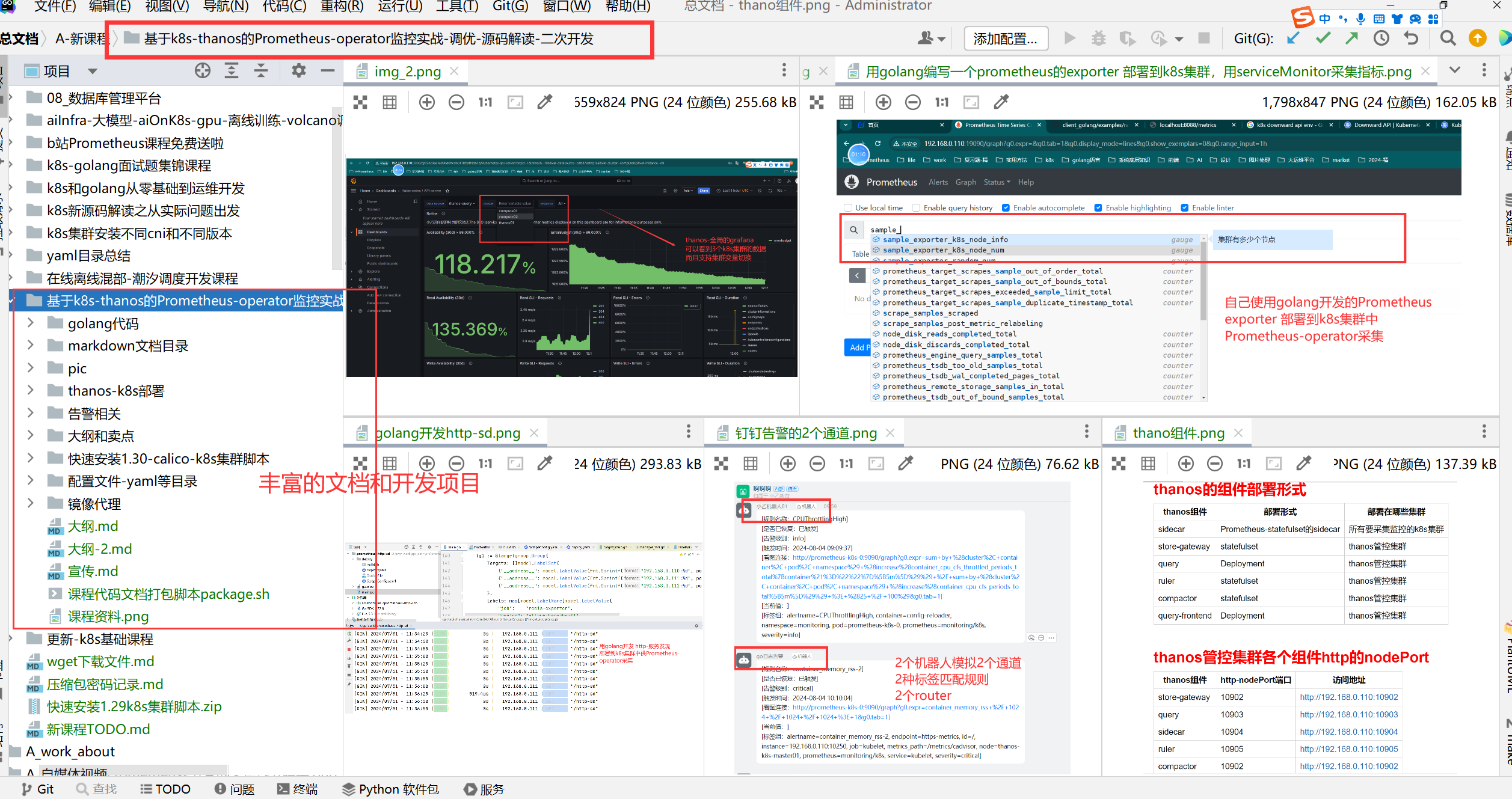Disable the Enable linter checkbox
Screen dimensions: 1512x799
click(x=1184, y=208)
